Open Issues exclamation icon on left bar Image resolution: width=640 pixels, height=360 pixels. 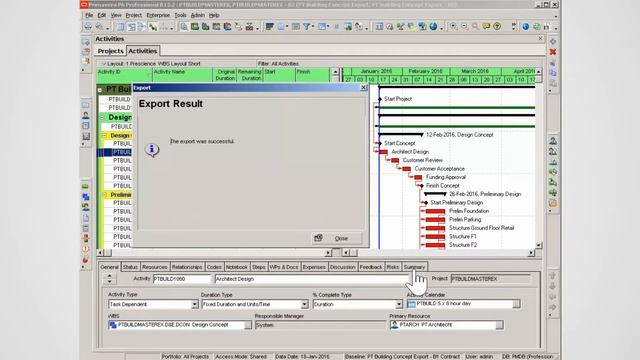[x=86, y=249]
